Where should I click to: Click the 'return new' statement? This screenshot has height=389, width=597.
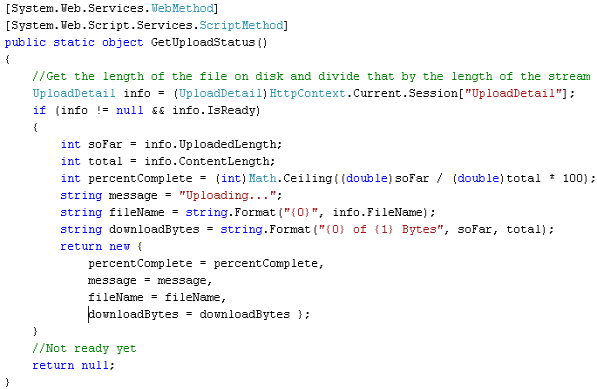[95, 246]
